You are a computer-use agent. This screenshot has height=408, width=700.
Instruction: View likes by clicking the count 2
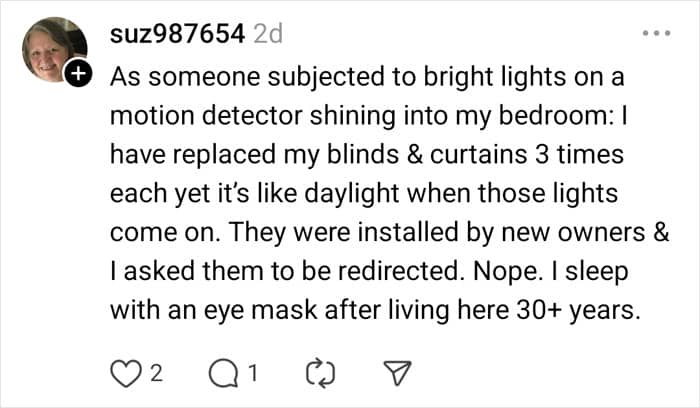point(155,374)
